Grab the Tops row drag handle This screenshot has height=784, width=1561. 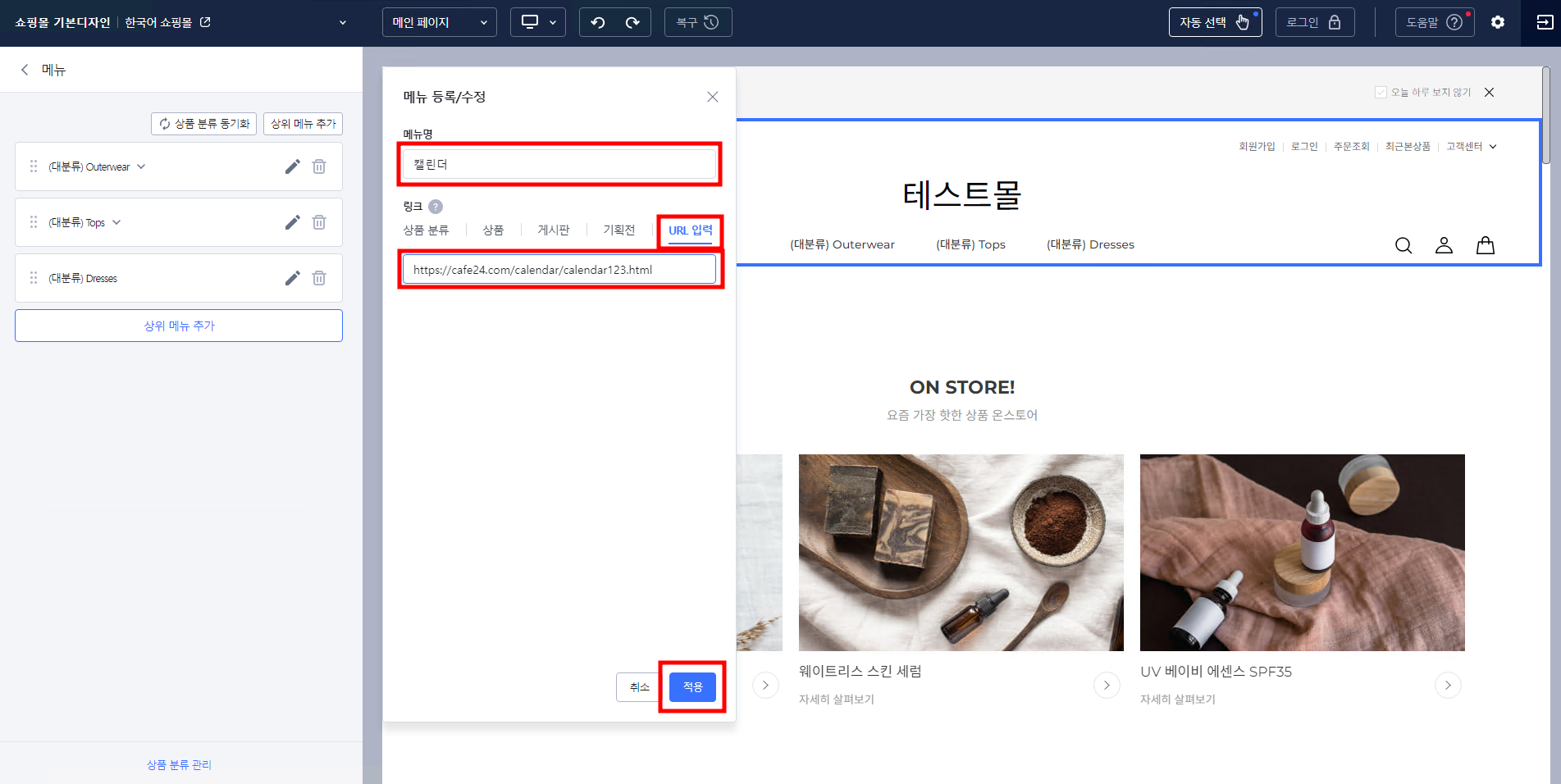(x=34, y=222)
